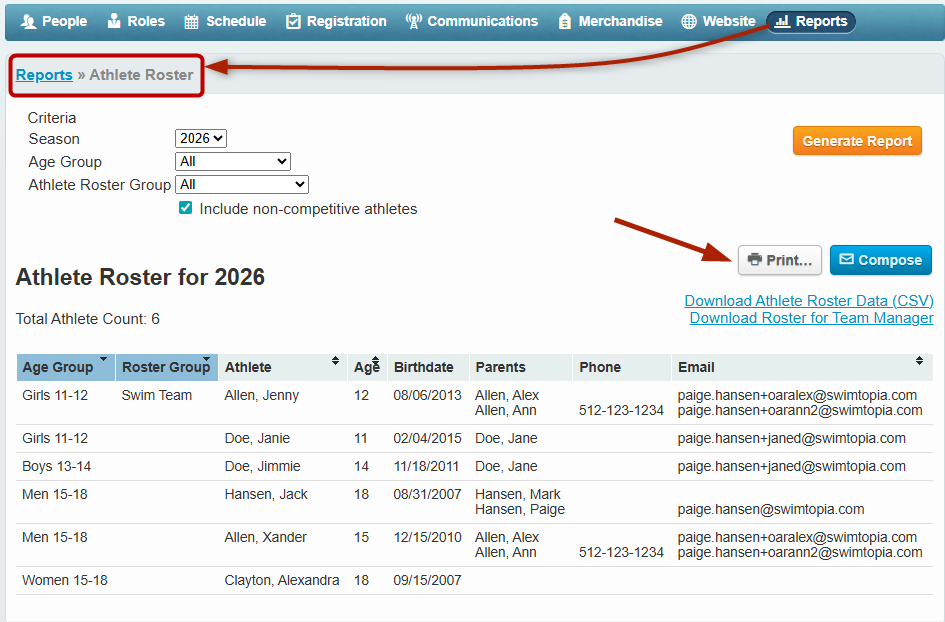Open the Athlete Roster Group dropdown
This screenshot has width=945, height=622.
(241, 185)
